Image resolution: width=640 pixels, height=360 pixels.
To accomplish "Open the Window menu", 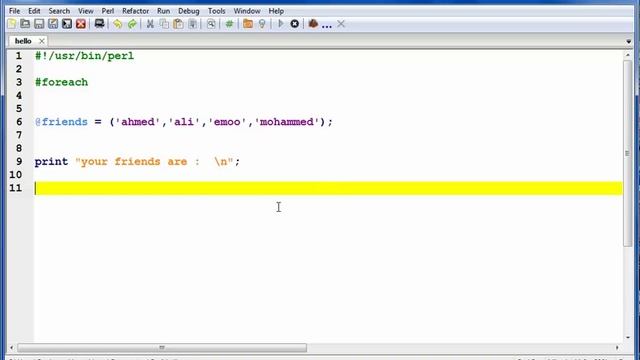I will pos(247,11).
